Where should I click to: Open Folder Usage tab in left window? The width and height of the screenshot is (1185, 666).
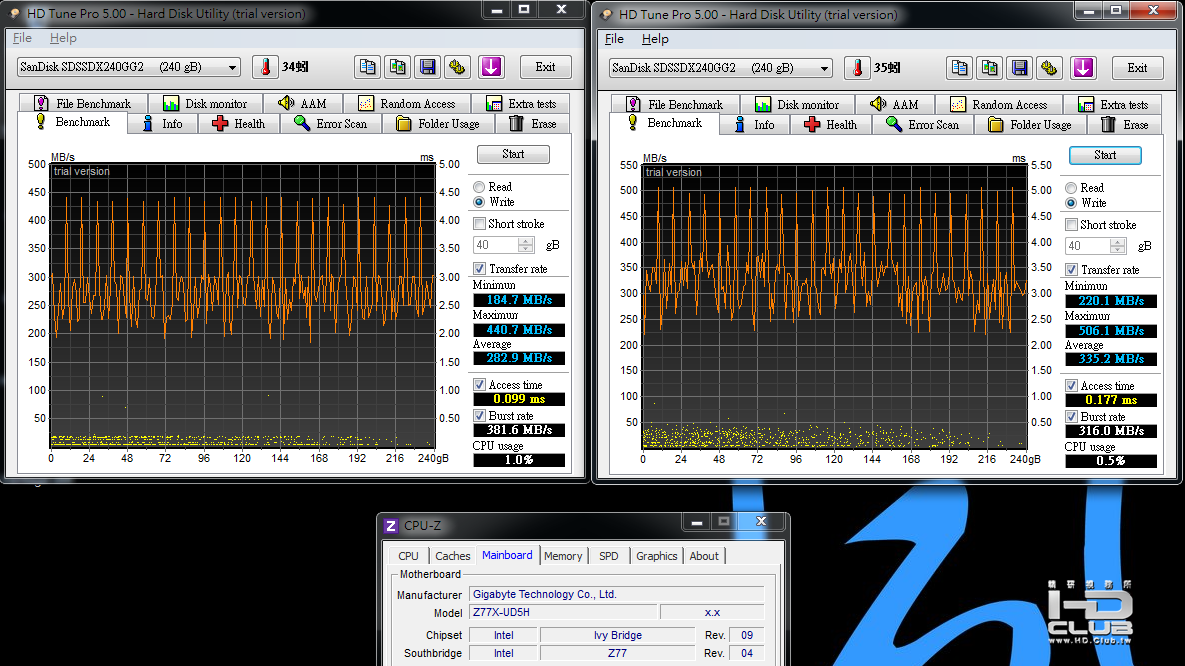[438, 124]
